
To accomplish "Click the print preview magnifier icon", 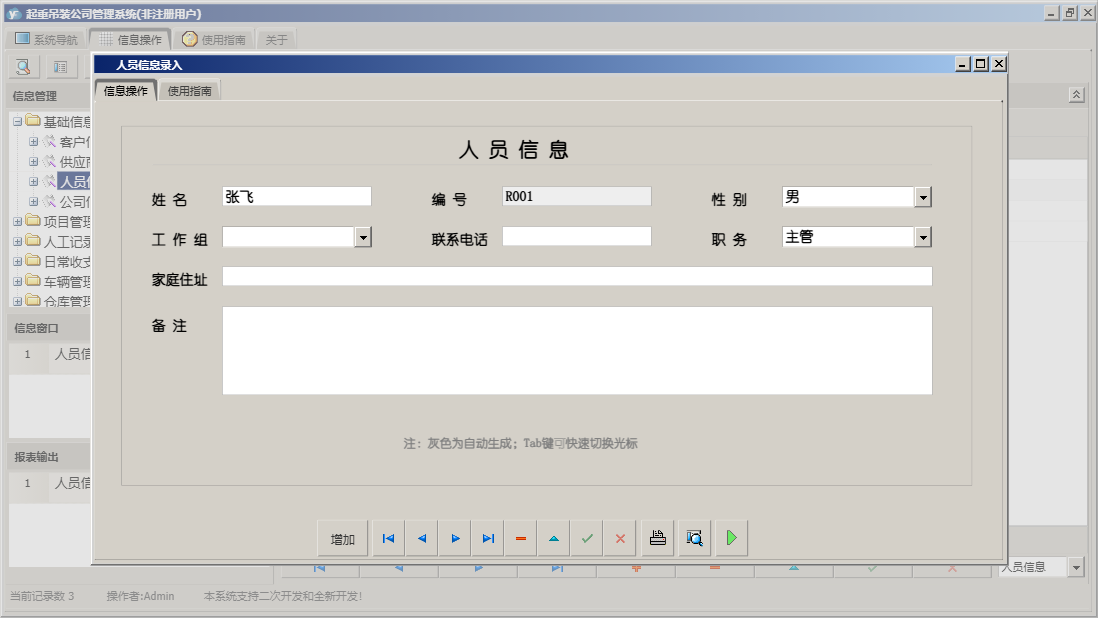I will click(x=694, y=538).
